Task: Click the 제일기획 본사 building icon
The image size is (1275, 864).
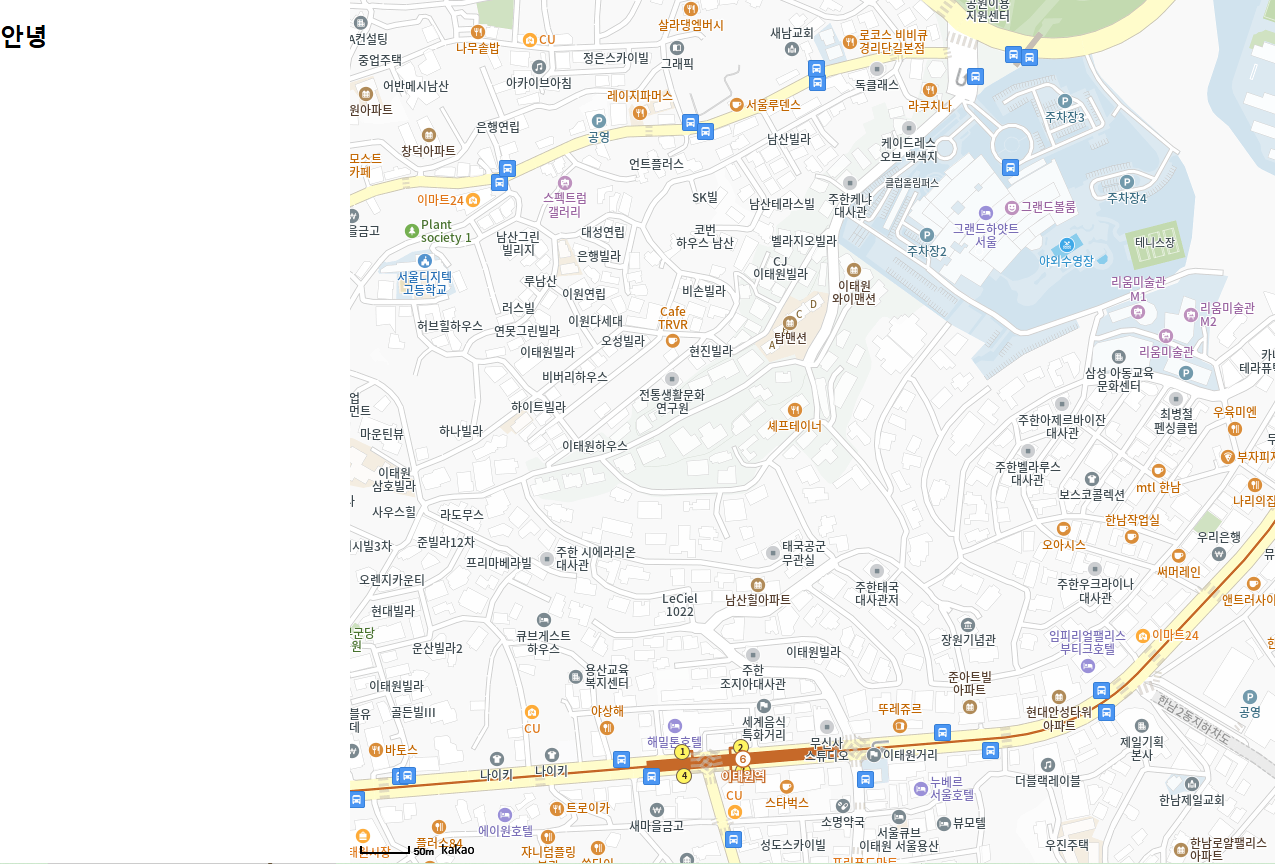Action: [x=1142, y=726]
